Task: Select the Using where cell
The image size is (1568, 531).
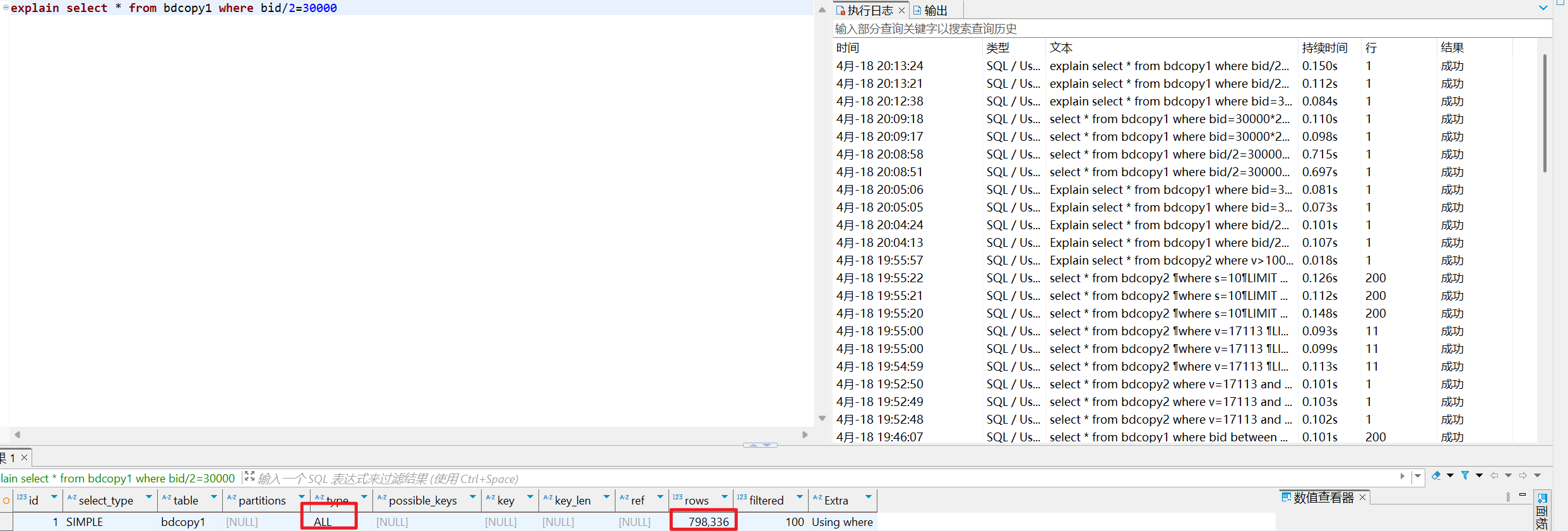Action: pyautogui.click(x=842, y=522)
